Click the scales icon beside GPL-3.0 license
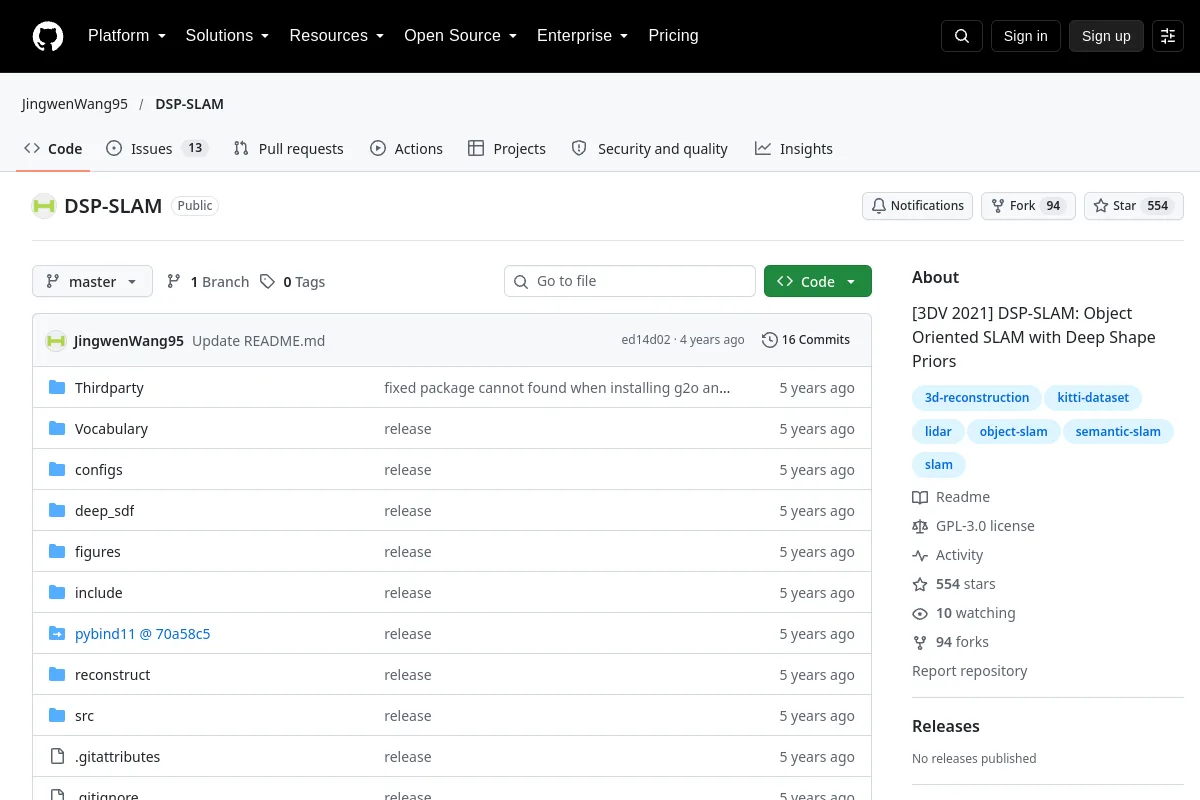 920,526
